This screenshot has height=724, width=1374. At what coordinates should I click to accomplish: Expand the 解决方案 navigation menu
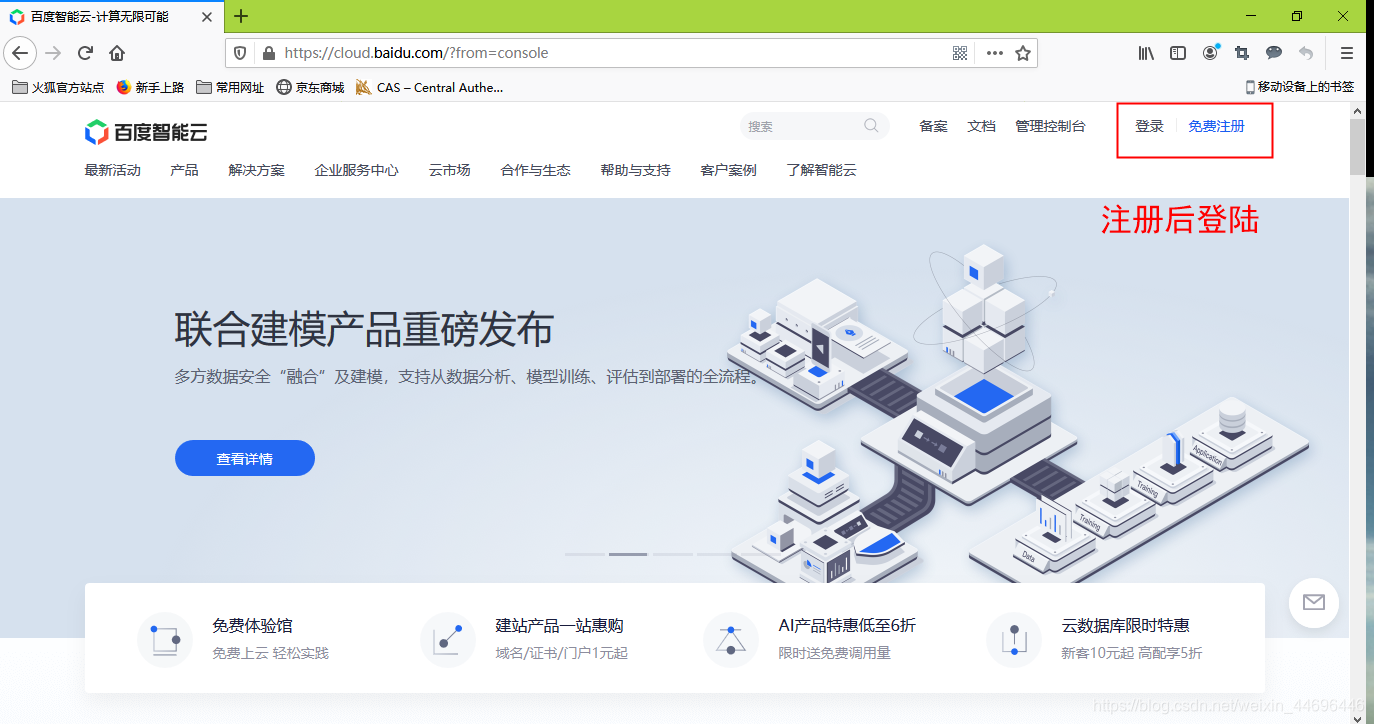tap(257, 170)
